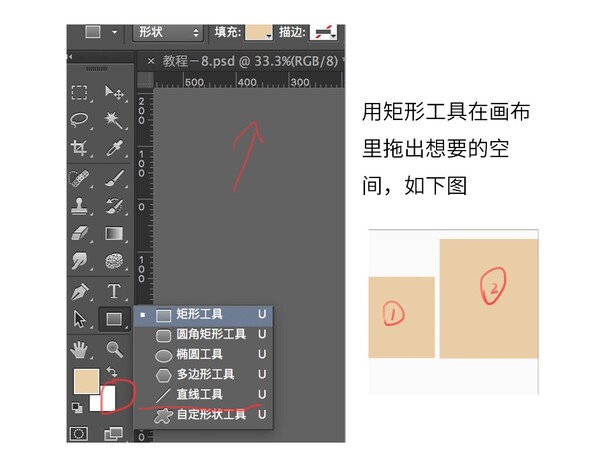The height and width of the screenshot is (452, 600).
Task: Choose 矩形工具 from the flyout
Action: (x=203, y=315)
